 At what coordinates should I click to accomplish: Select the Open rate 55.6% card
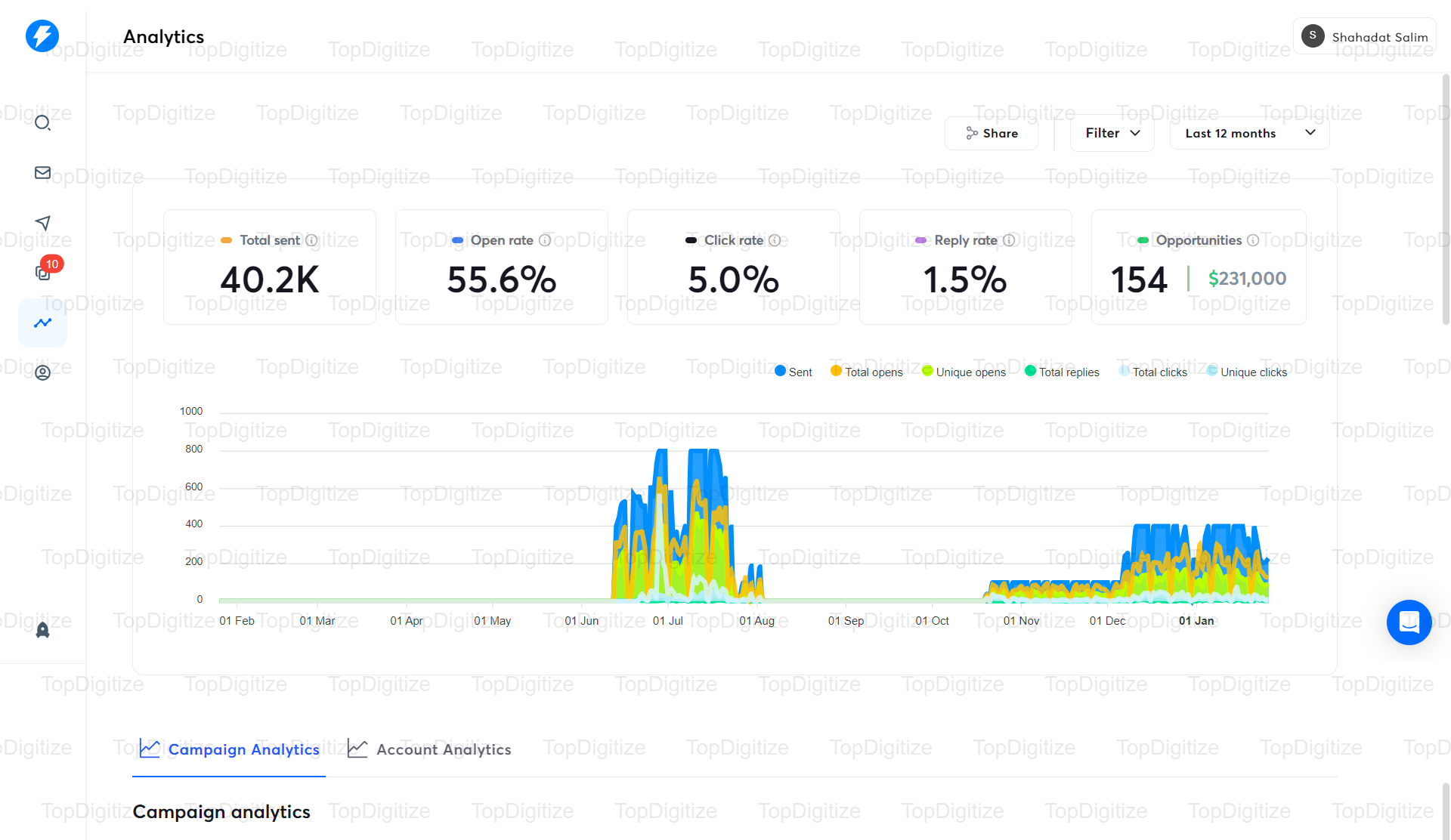[x=502, y=267]
